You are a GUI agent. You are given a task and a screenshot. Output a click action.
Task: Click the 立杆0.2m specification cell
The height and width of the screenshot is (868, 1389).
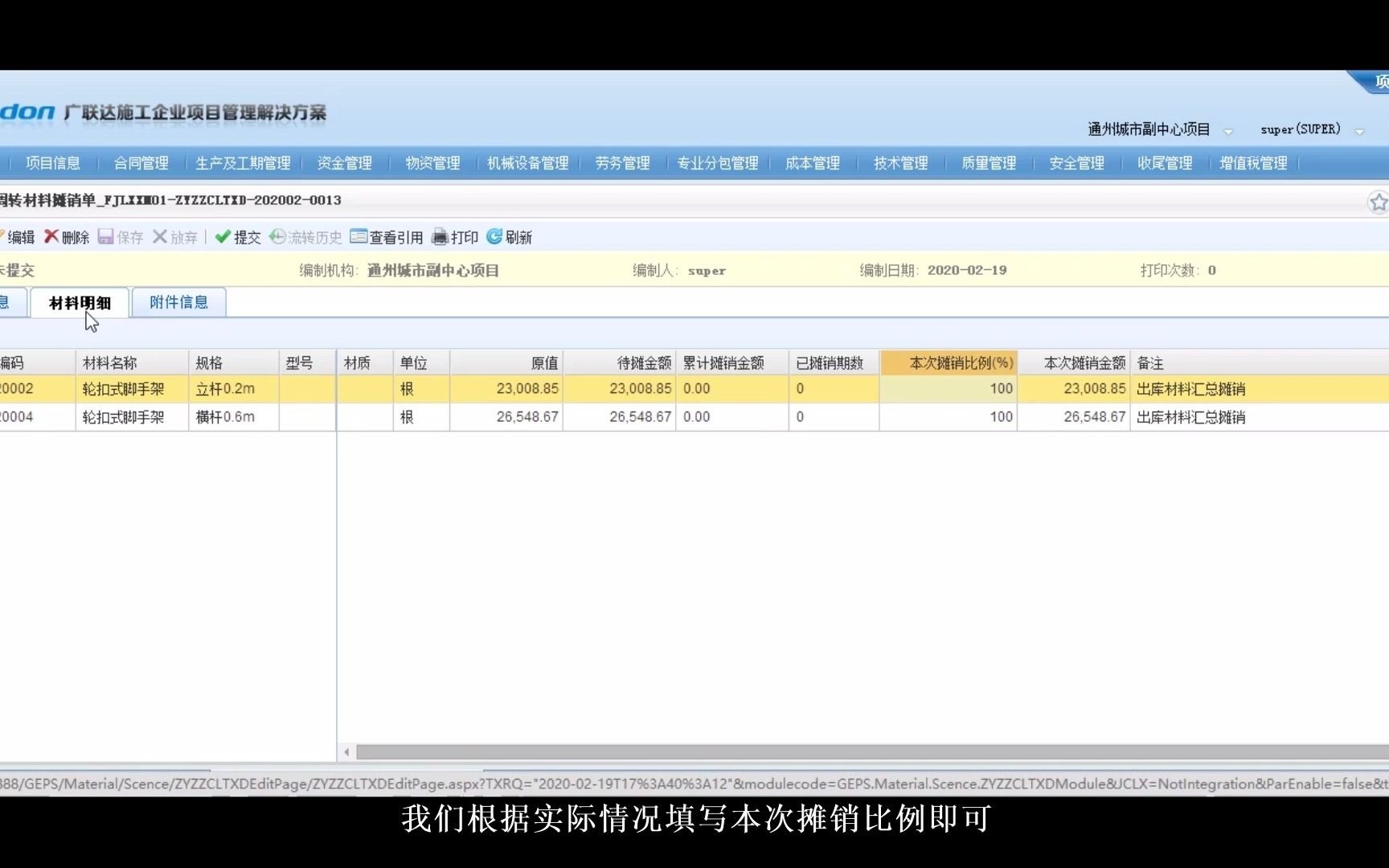(234, 389)
